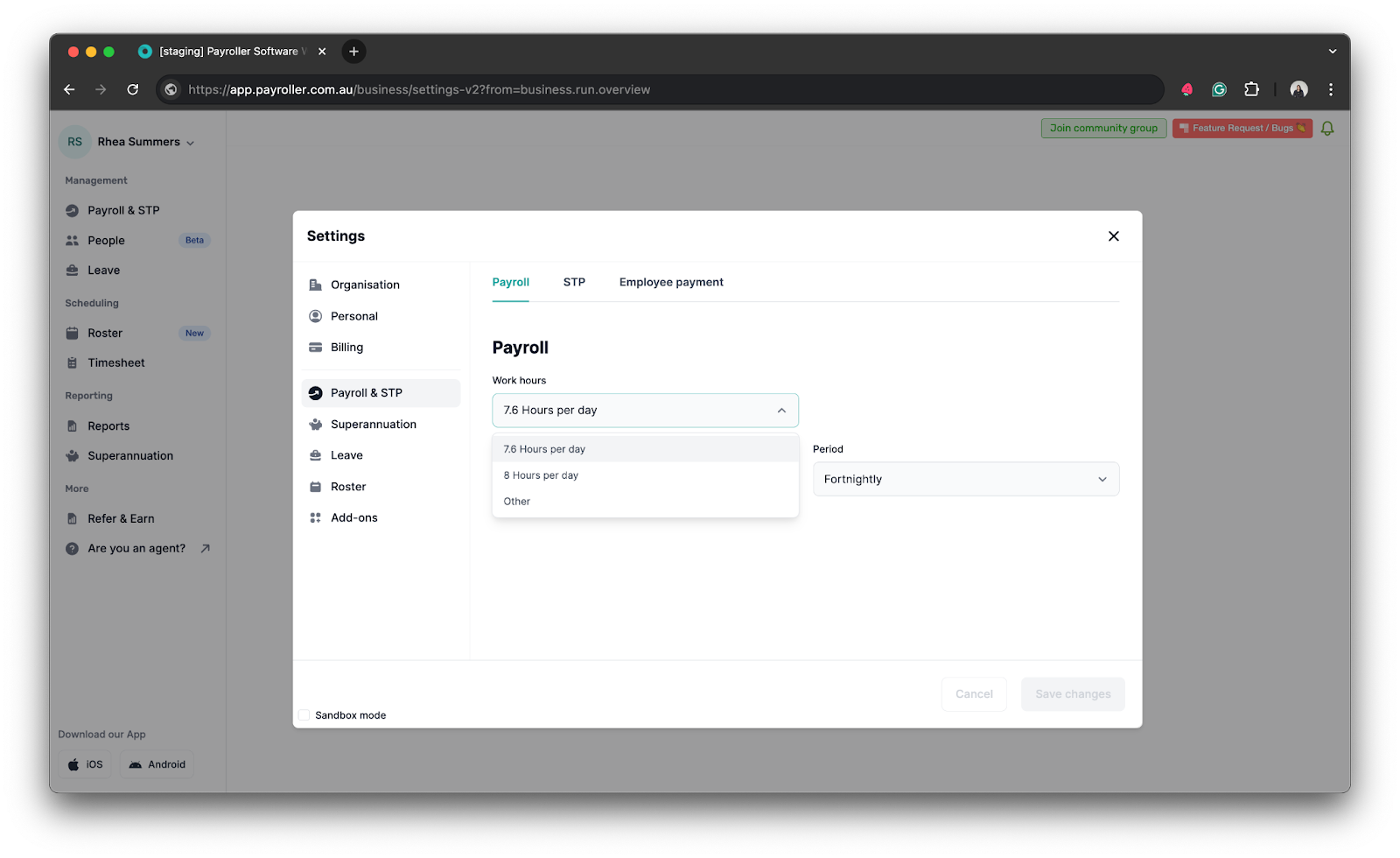Select the Billing card icon
This screenshot has height=858, width=1400.
pos(316,348)
